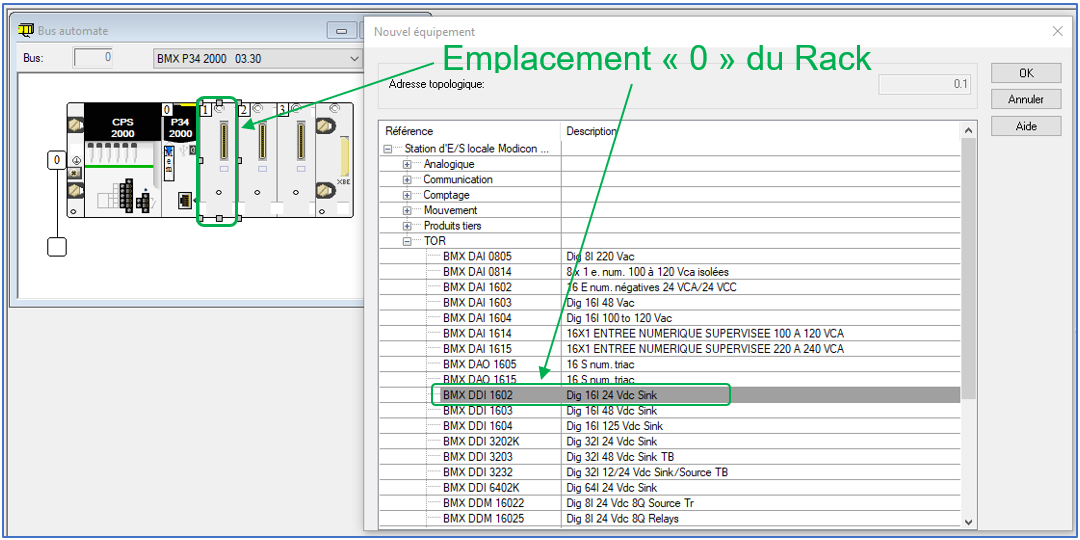
Task: Select the P34 2000 processor module
Action: click(179, 160)
